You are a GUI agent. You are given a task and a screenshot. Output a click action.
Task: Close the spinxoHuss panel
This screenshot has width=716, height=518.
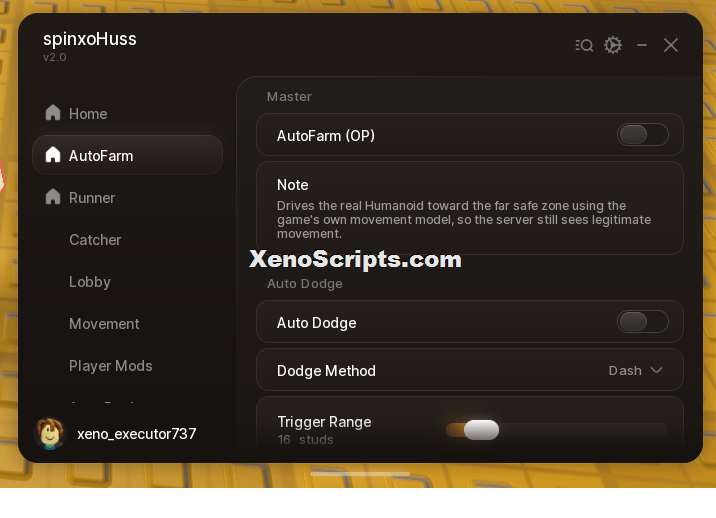(671, 45)
